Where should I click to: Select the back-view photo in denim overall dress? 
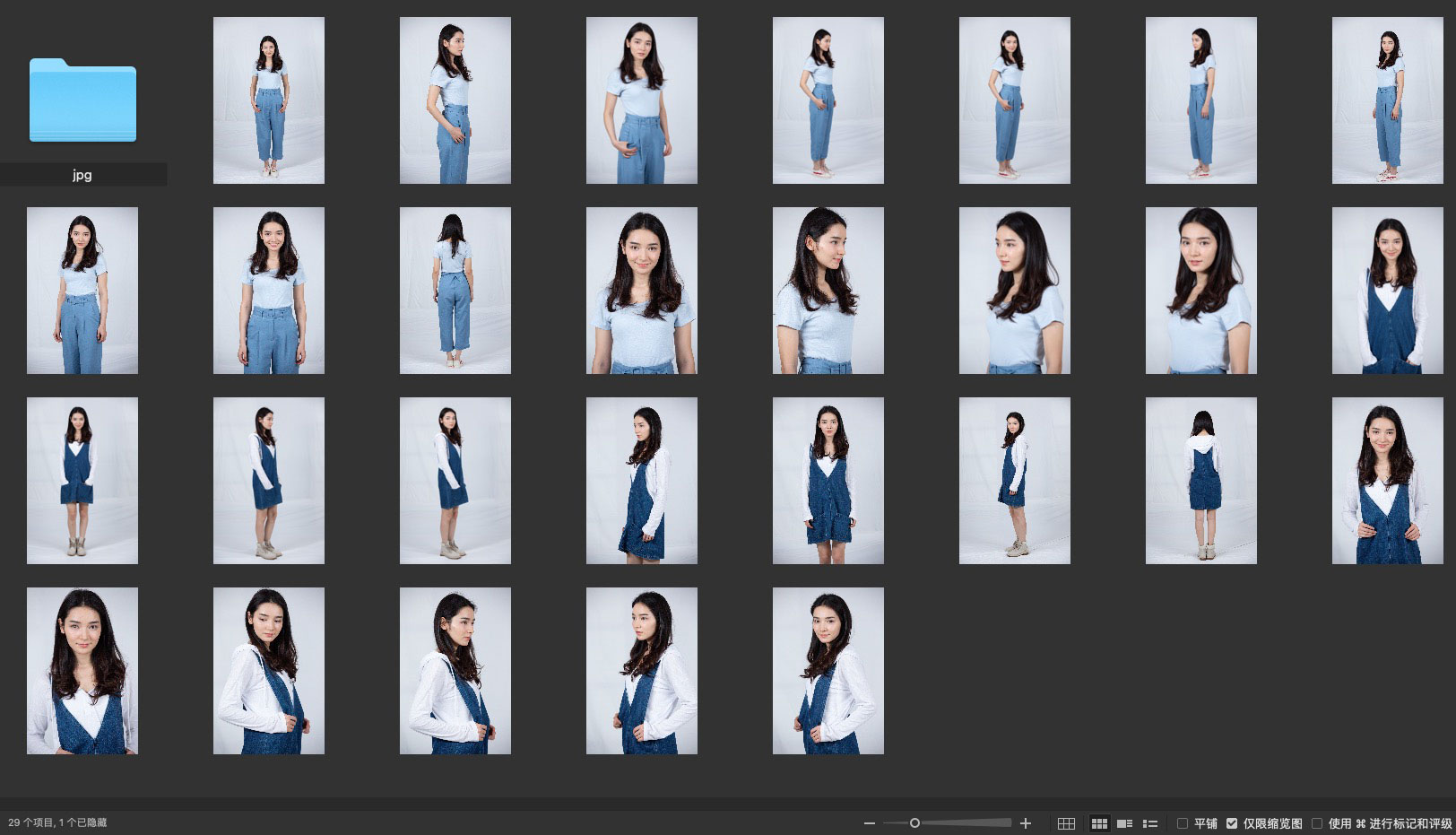(1200, 481)
